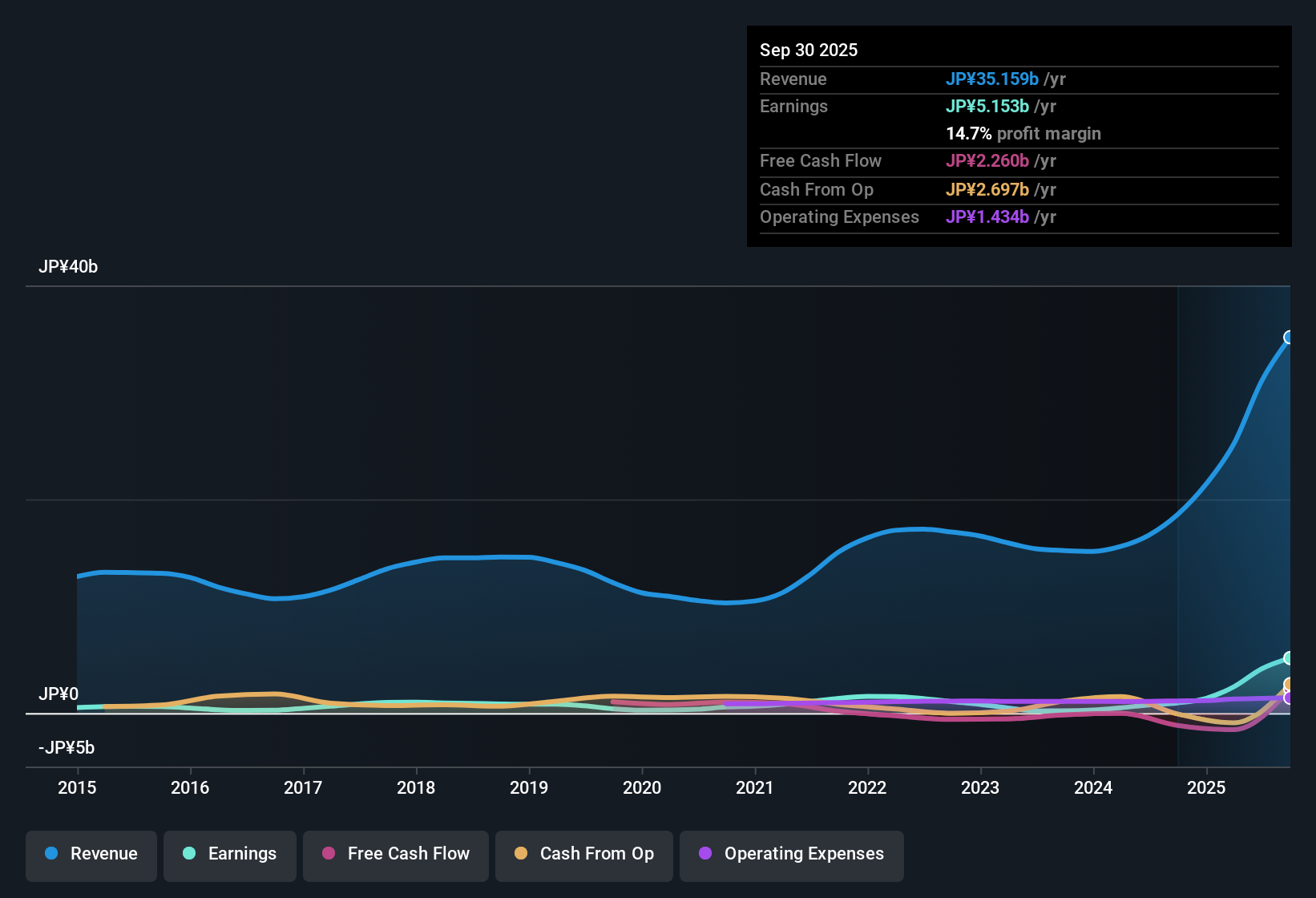Click the JP¥35.159b revenue value link
Viewport: 1316px width, 898px height.
993,79
